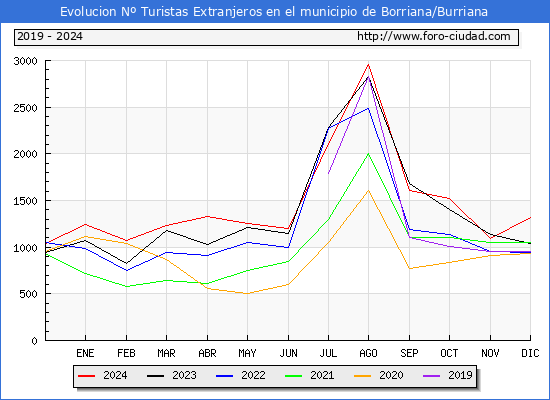Click the http://www.foro-ciudad.com URL text
The height and width of the screenshot is (400, 550).
click(434, 36)
